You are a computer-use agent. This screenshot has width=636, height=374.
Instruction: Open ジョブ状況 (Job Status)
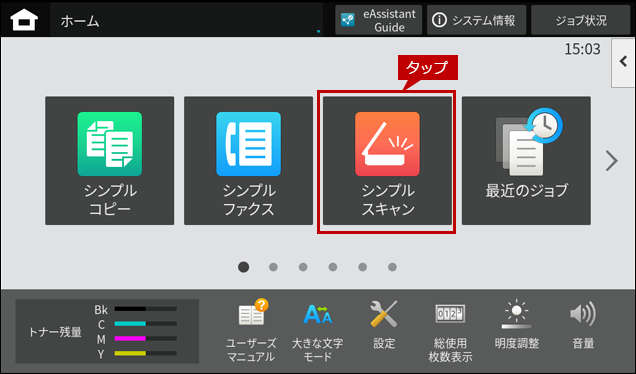[x=580, y=20]
